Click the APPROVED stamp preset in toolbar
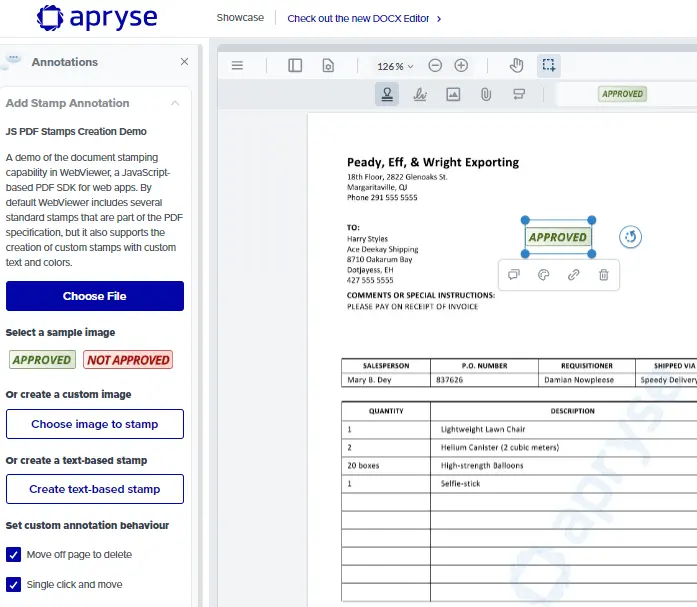The height and width of the screenshot is (607, 697). click(622, 94)
